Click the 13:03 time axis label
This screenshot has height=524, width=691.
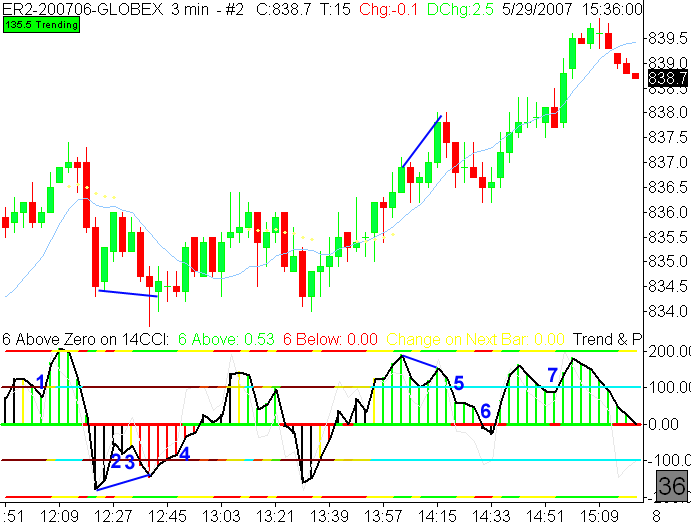click(x=221, y=515)
